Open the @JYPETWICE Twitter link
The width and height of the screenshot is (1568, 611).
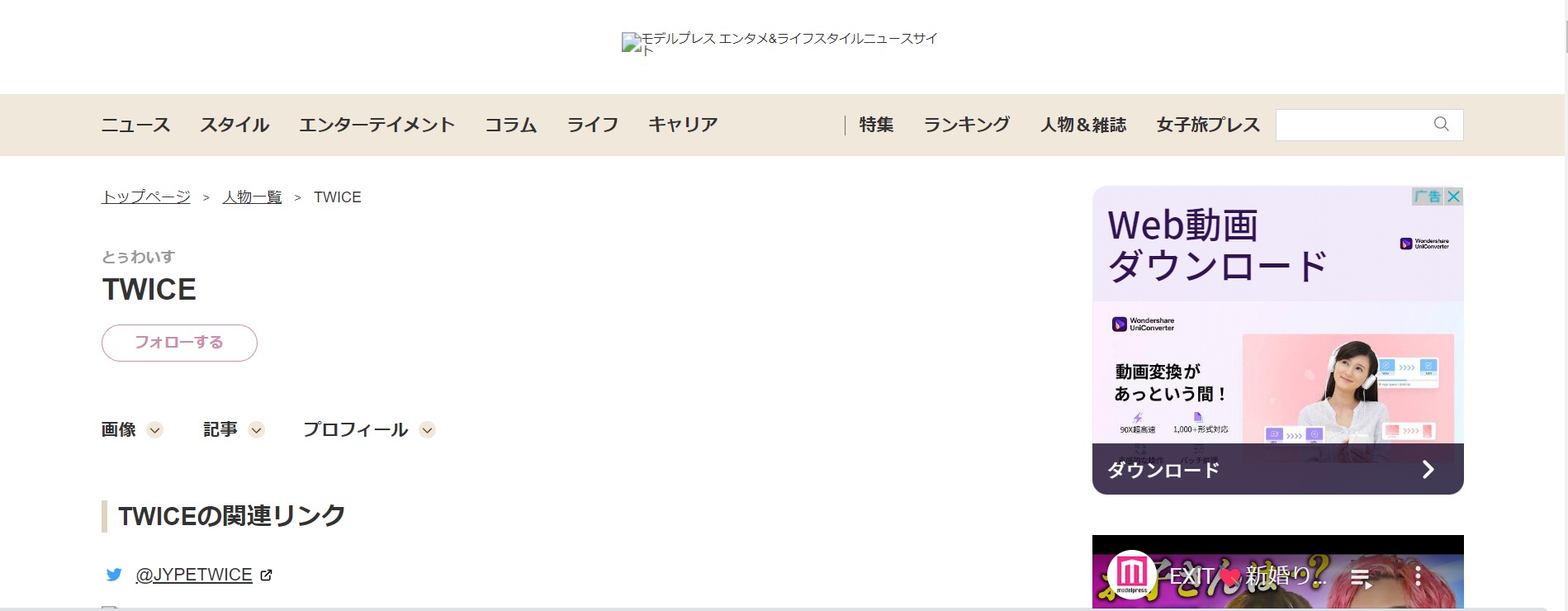(x=194, y=575)
